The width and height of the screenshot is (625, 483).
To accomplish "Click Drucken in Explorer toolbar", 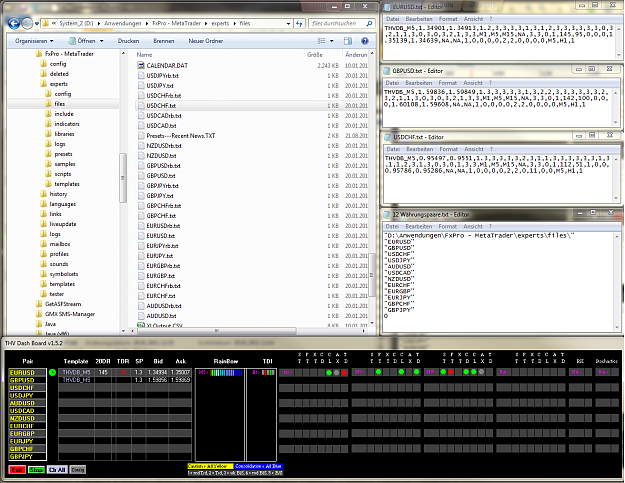I will click(x=128, y=41).
